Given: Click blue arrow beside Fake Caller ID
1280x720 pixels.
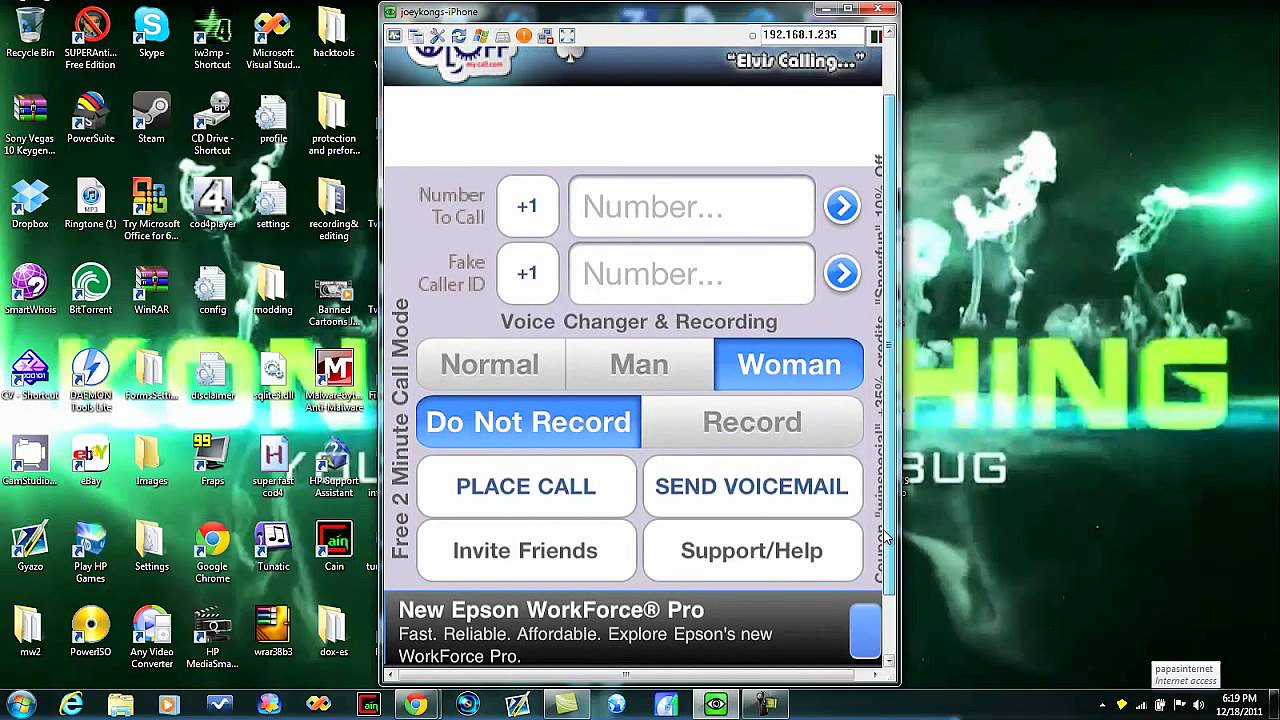Looking at the screenshot, I should [x=842, y=273].
